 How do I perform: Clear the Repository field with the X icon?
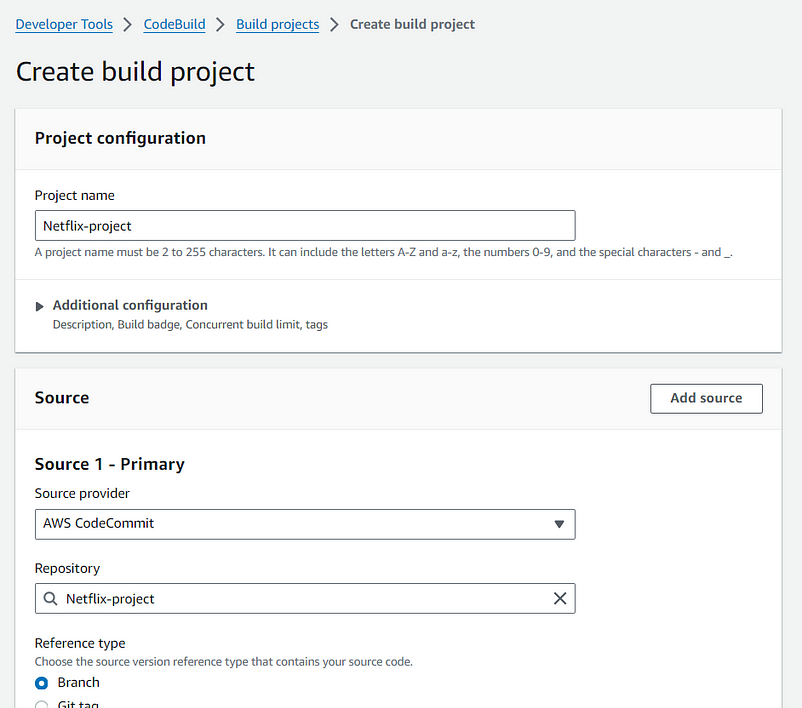point(560,598)
